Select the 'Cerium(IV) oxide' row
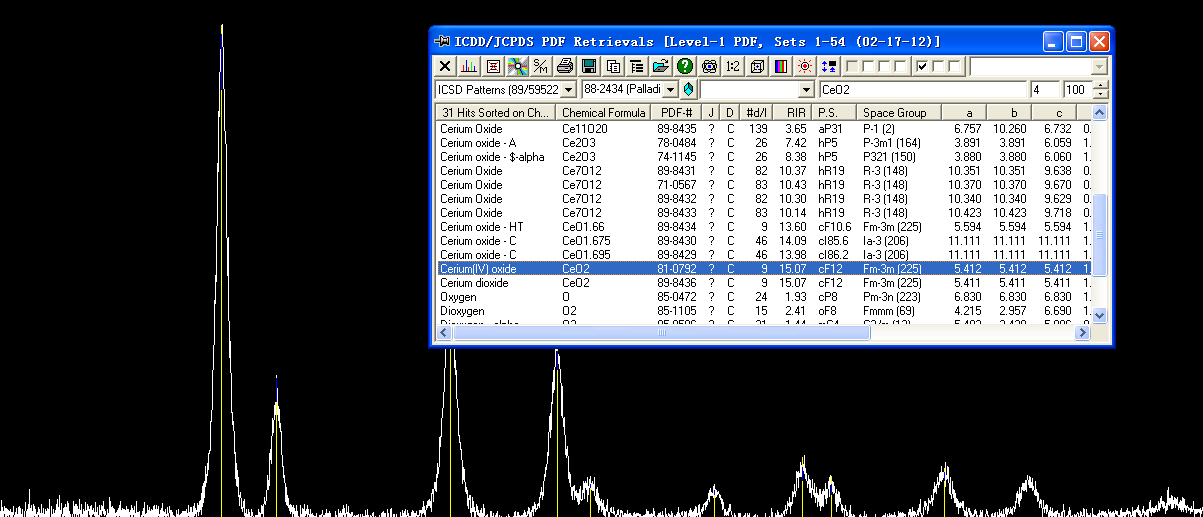Screen dimensions: 1203x517 pos(764,269)
